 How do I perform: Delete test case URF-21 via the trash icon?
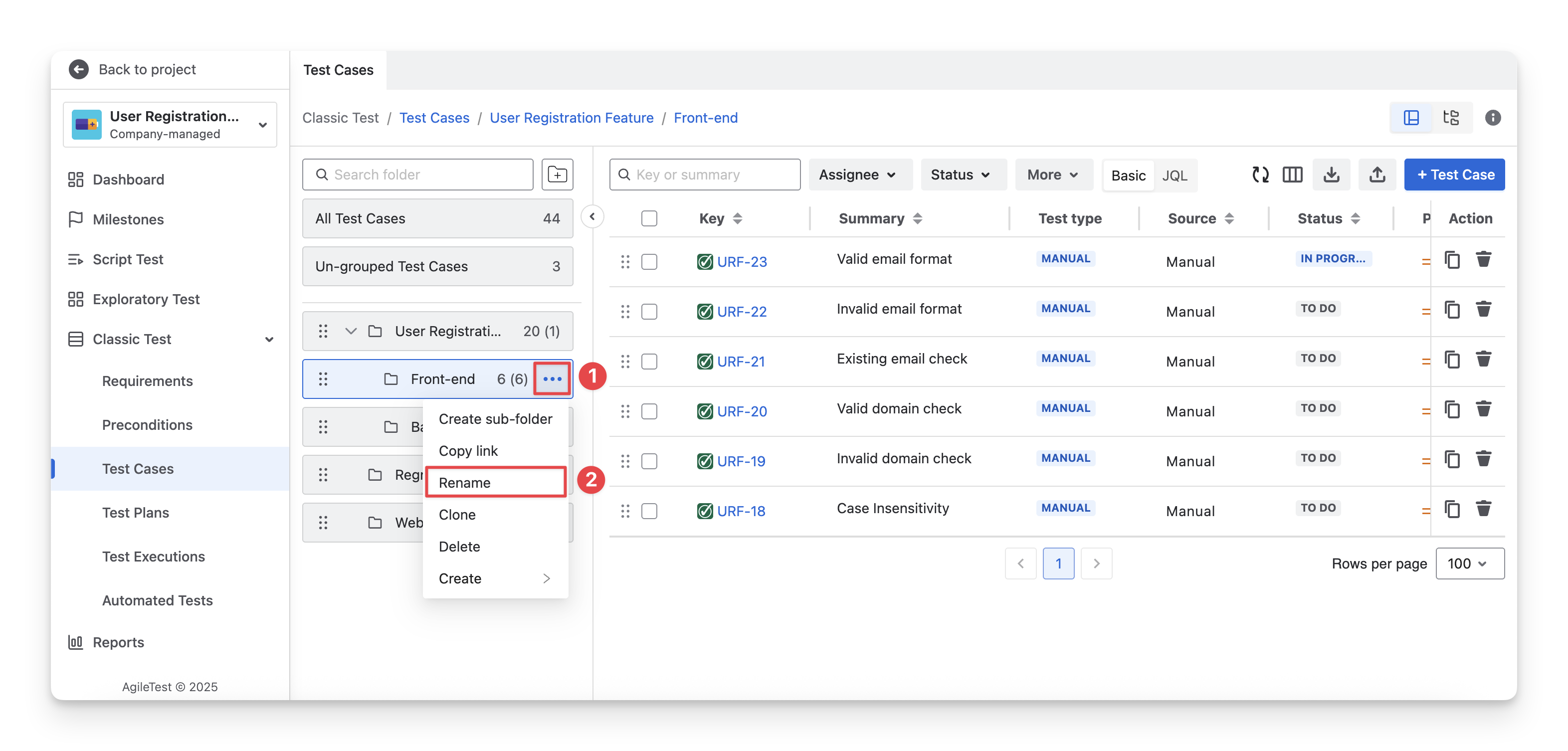[x=1483, y=360]
